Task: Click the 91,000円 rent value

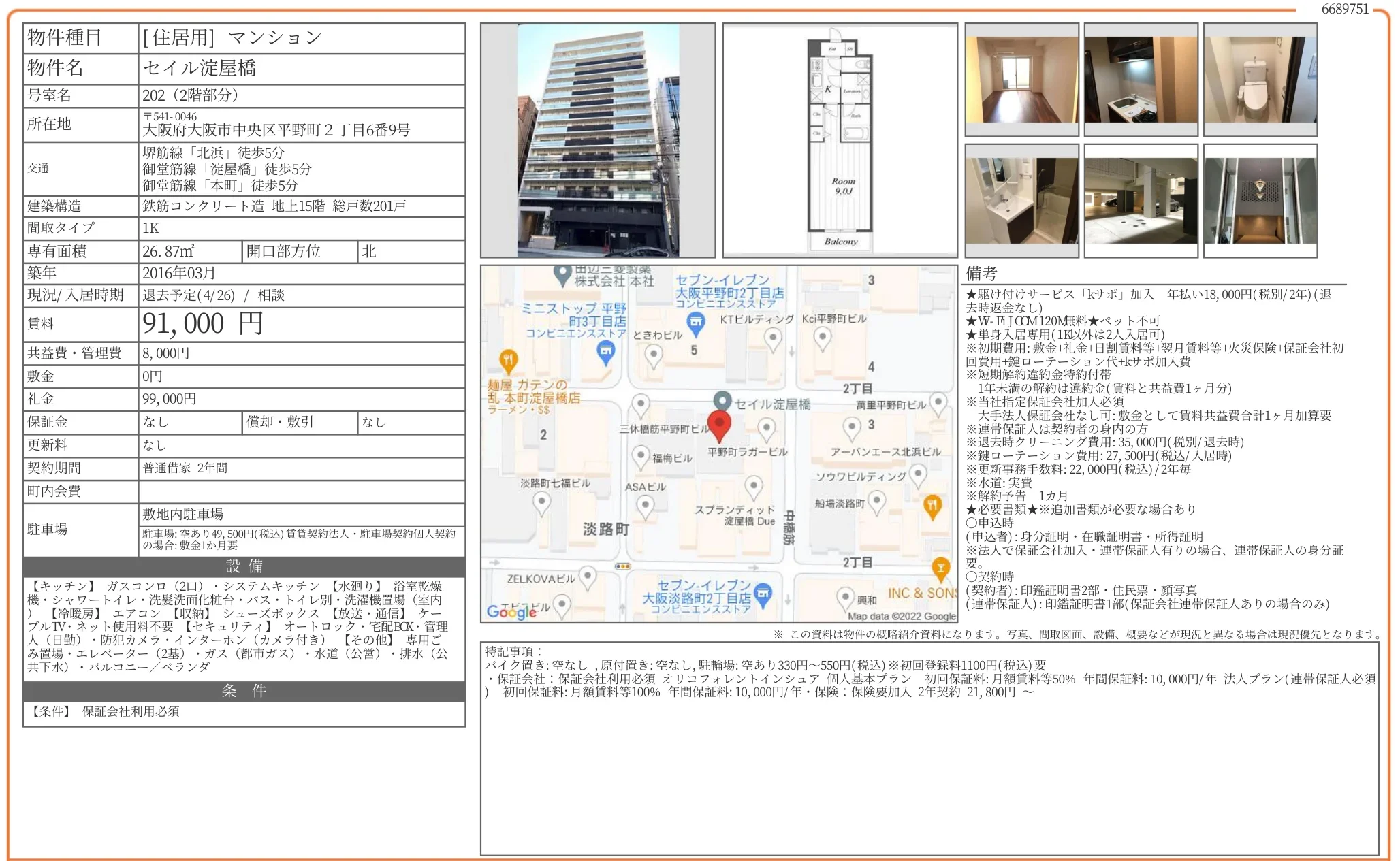Action: [202, 324]
